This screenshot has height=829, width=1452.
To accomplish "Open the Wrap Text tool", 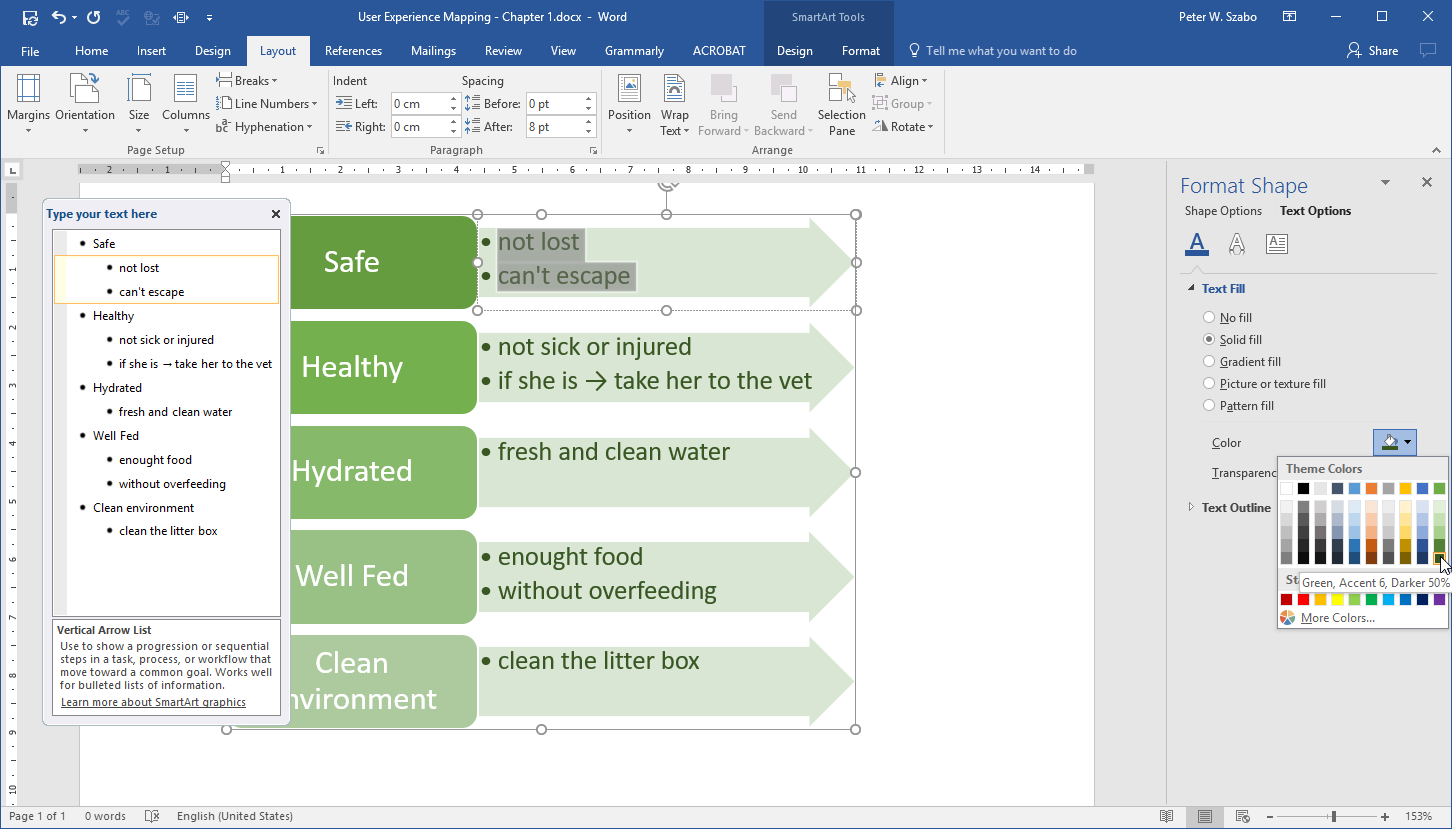I will coord(674,104).
